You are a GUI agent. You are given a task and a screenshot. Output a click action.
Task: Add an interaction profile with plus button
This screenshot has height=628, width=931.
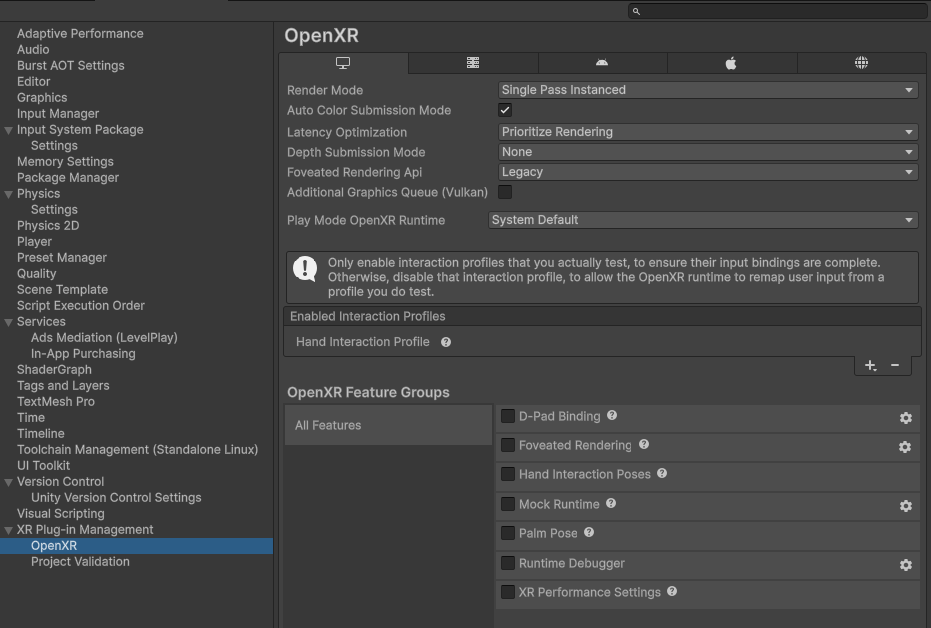pyautogui.click(x=870, y=366)
